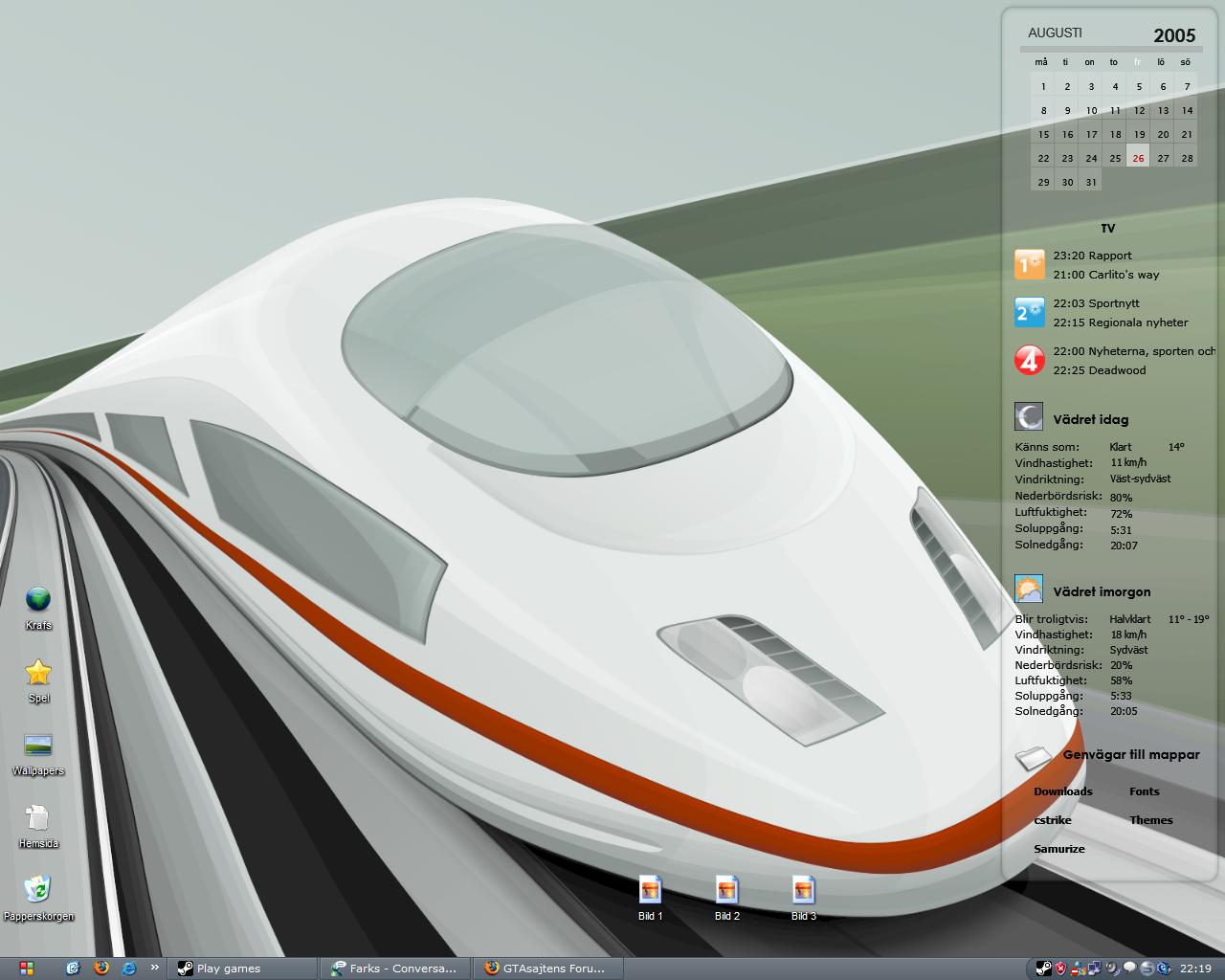The height and width of the screenshot is (980, 1225).
Task: Click the Steam tray icon
Action: (x=1044, y=969)
